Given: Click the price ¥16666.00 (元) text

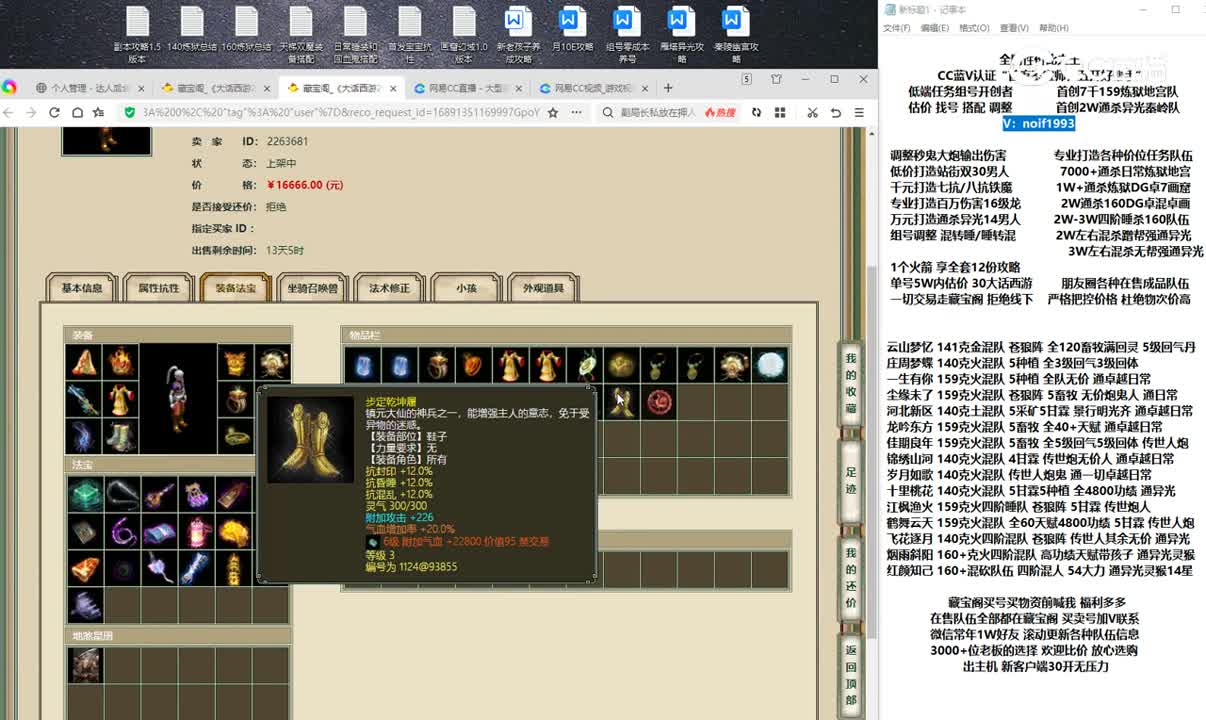Looking at the screenshot, I should tap(305, 185).
